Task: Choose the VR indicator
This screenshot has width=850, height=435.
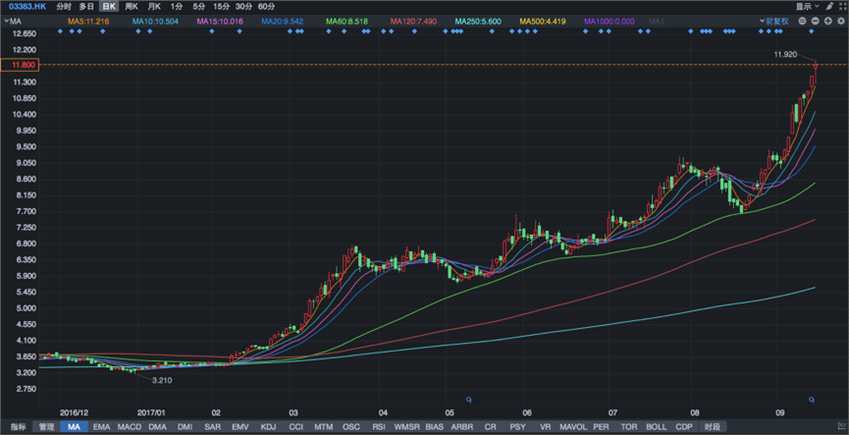Action: (545, 427)
